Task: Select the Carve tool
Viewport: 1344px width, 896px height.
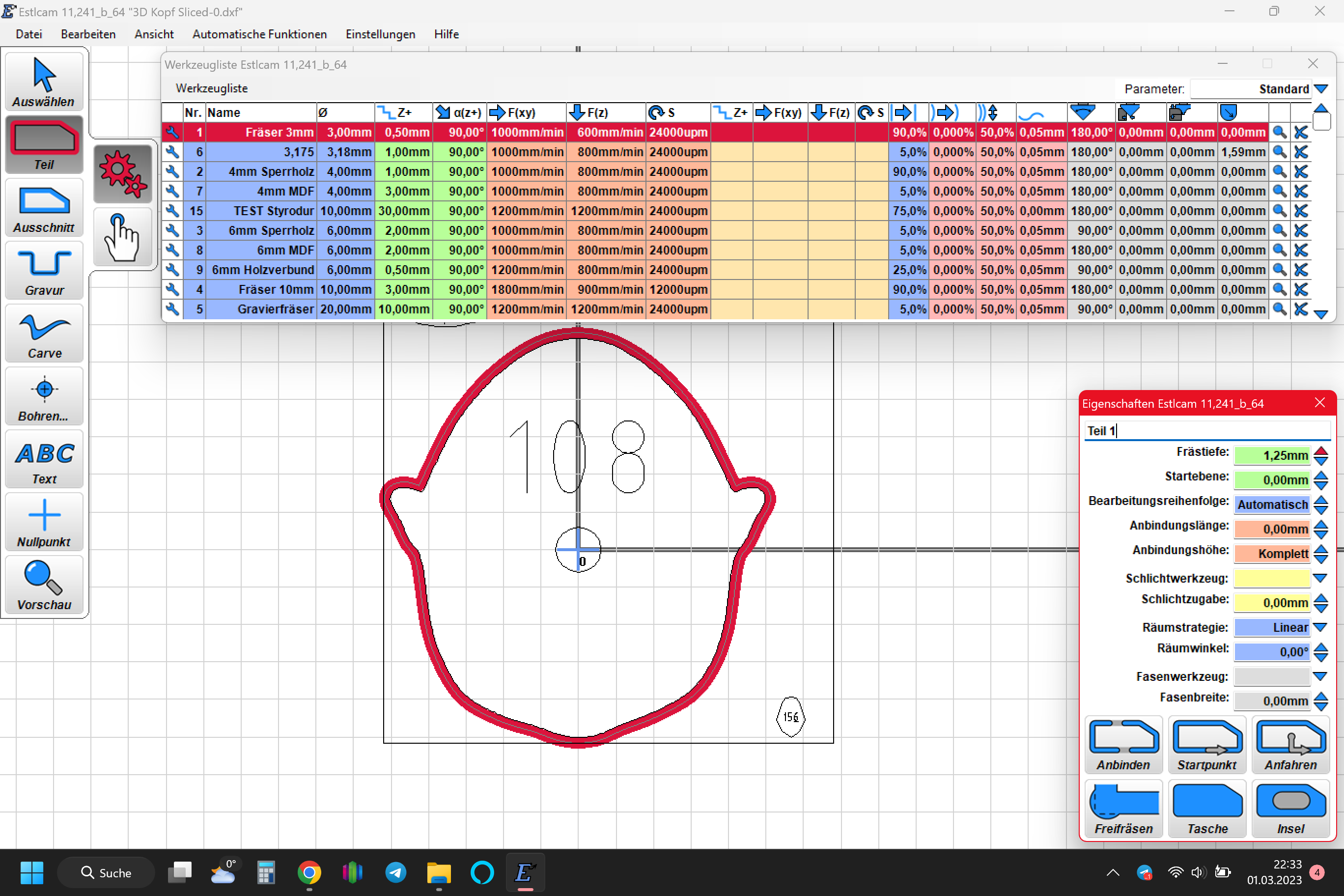Action: 44,334
